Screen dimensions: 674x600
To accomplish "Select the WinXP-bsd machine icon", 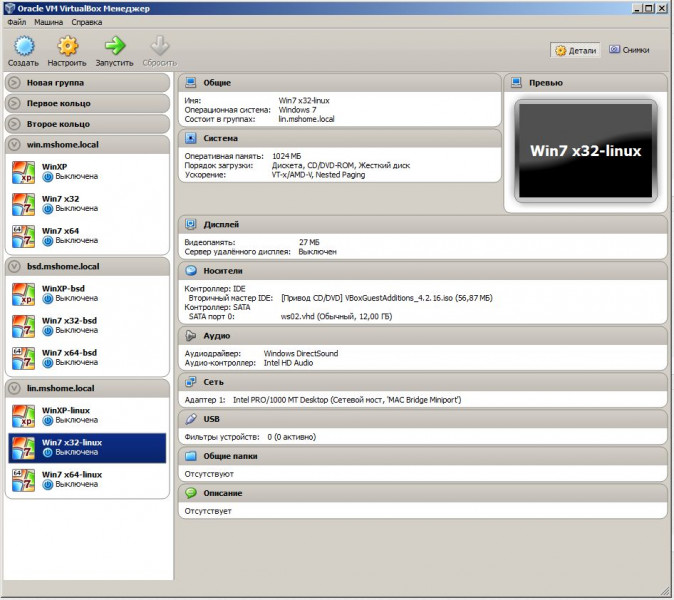I will click(23, 294).
